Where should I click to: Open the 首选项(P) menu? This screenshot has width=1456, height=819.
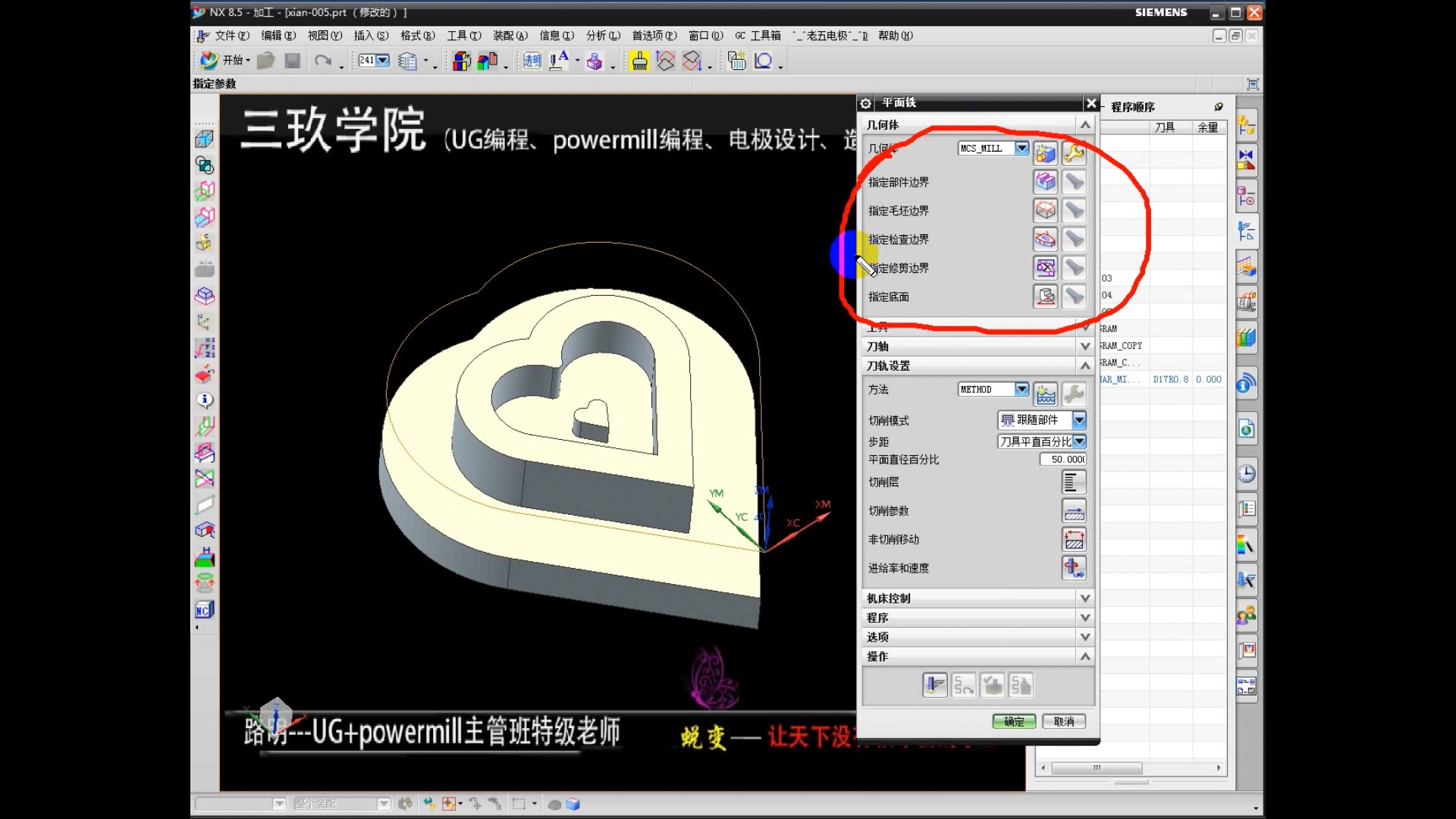[x=654, y=36]
